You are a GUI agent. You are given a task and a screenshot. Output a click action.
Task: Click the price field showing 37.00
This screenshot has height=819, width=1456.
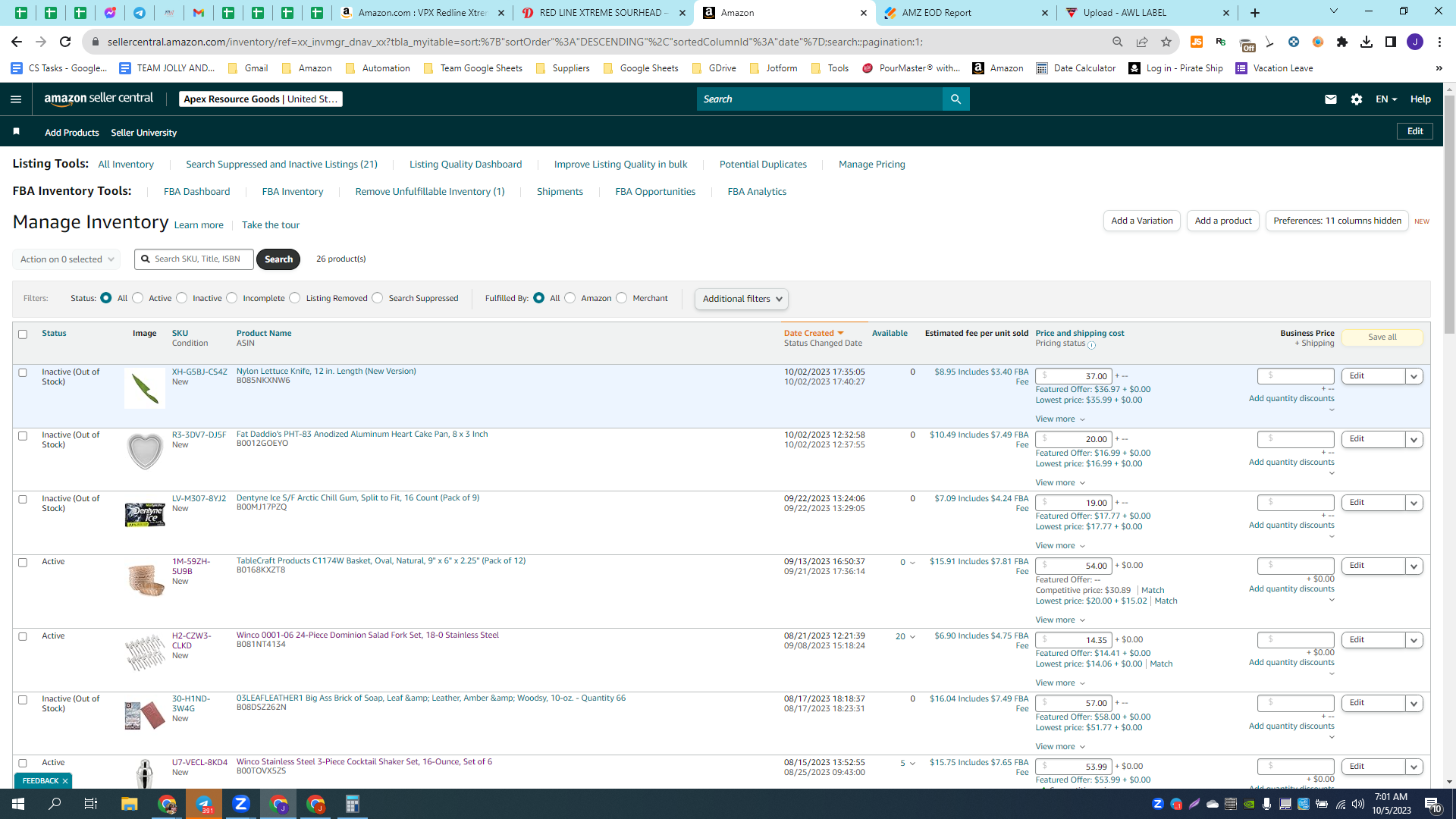point(1074,376)
